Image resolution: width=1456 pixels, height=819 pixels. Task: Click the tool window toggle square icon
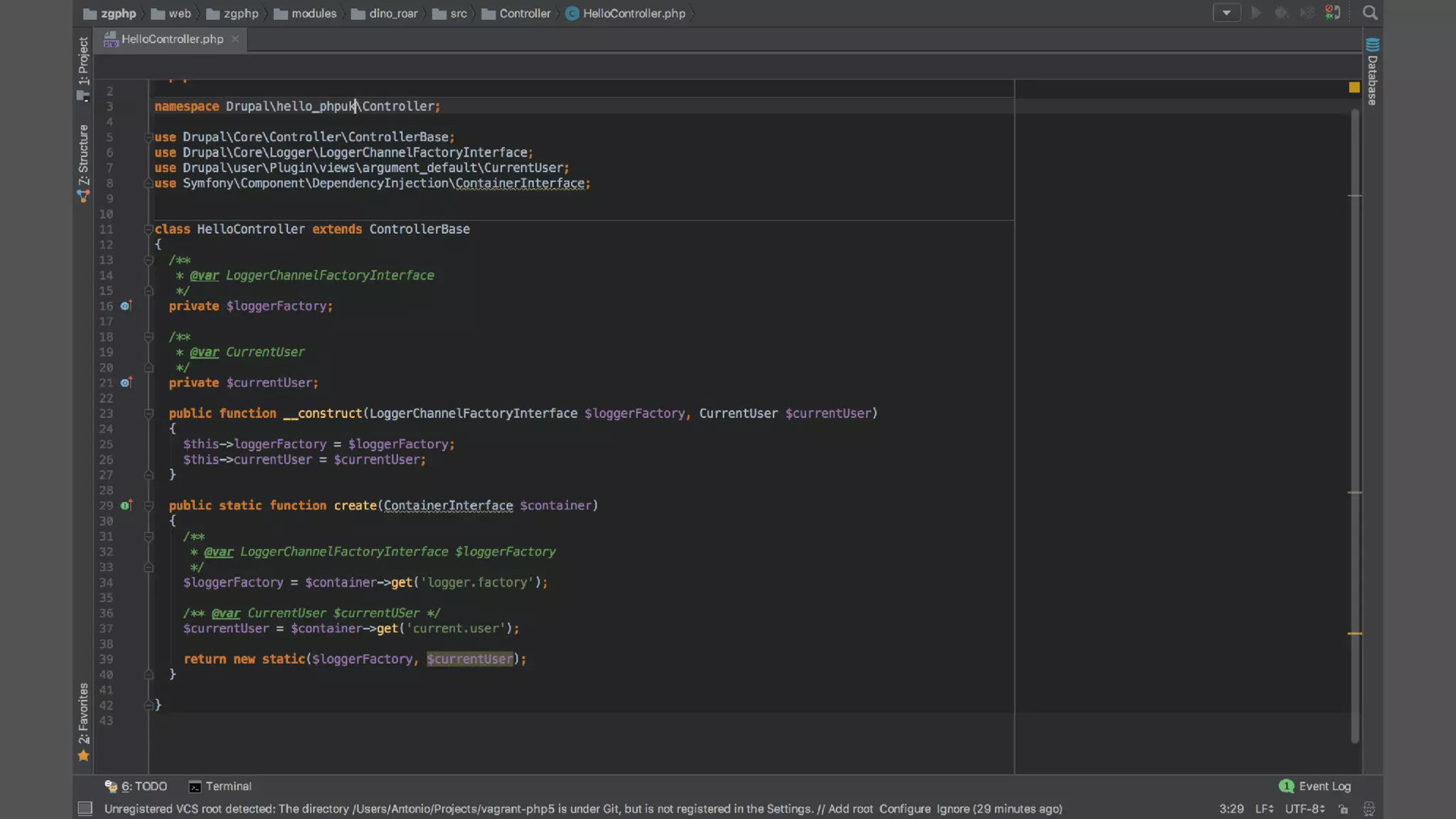pos(85,809)
